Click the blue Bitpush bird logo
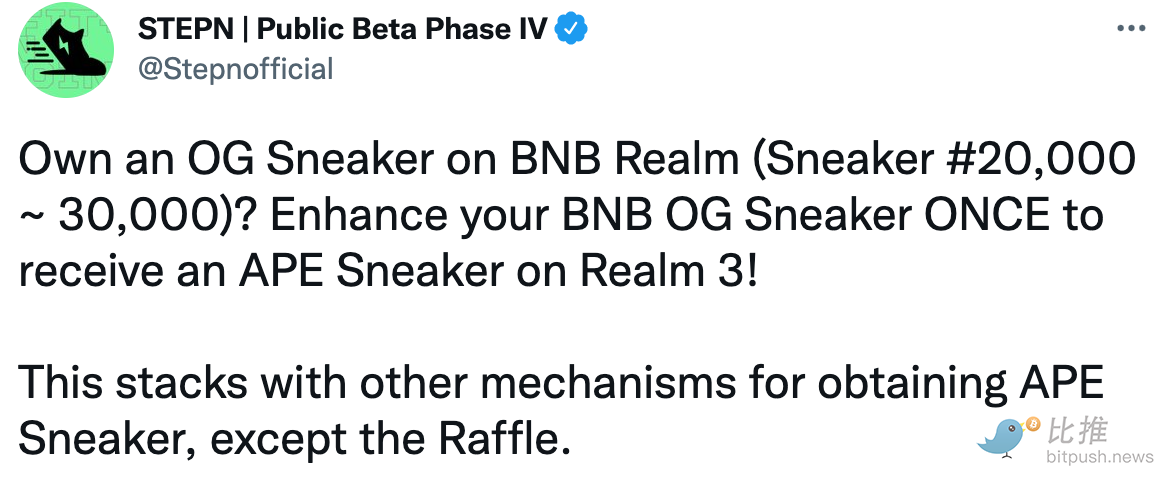The width and height of the screenshot is (1174, 484). pos(1005,436)
